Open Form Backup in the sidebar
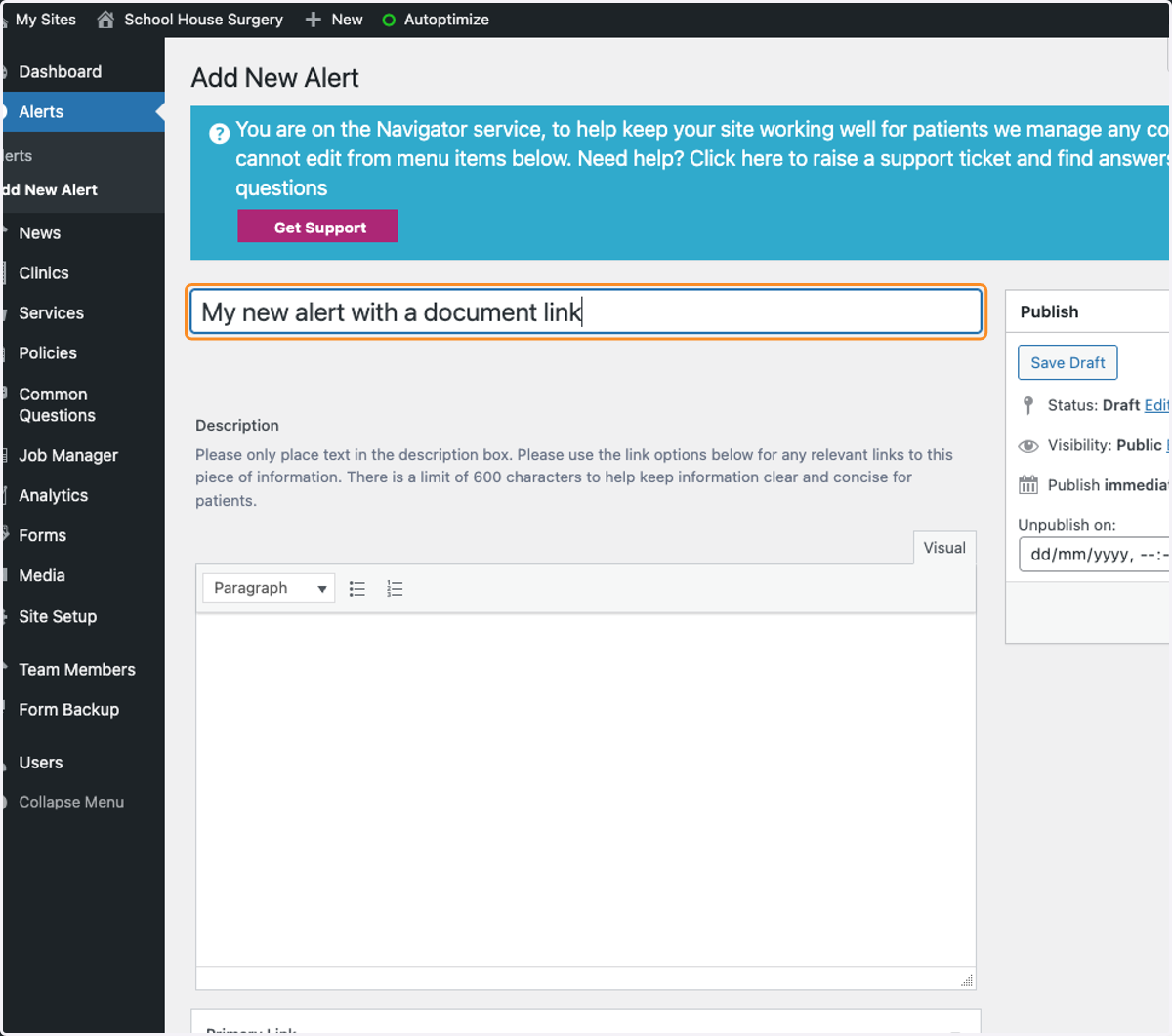This screenshot has height=1036, width=1172. (x=69, y=710)
